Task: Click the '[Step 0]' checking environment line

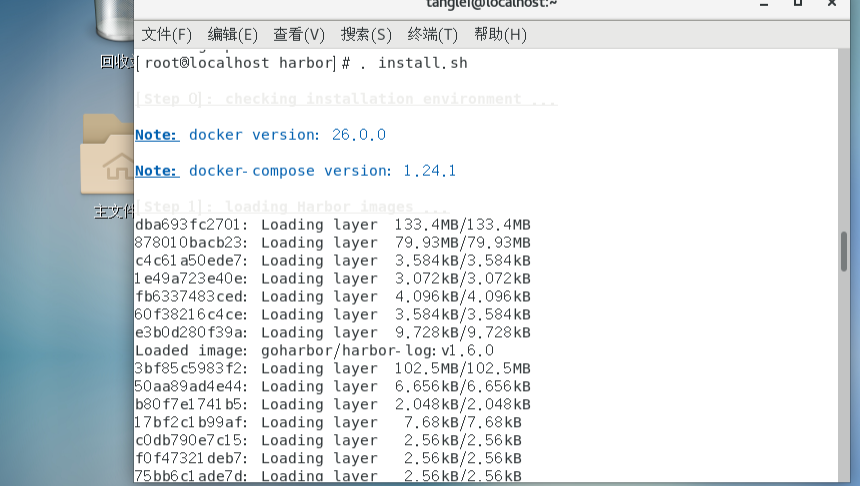Action: pyautogui.click(x=345, y=99)
